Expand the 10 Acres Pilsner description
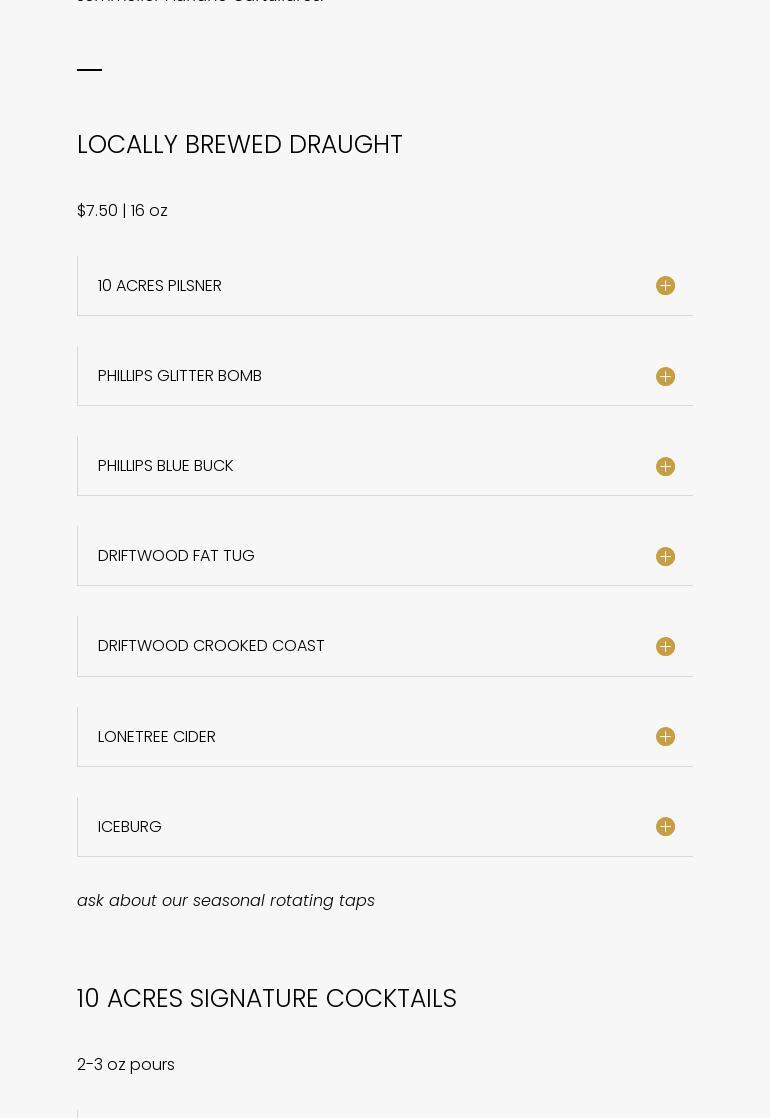 pos(160,286)
